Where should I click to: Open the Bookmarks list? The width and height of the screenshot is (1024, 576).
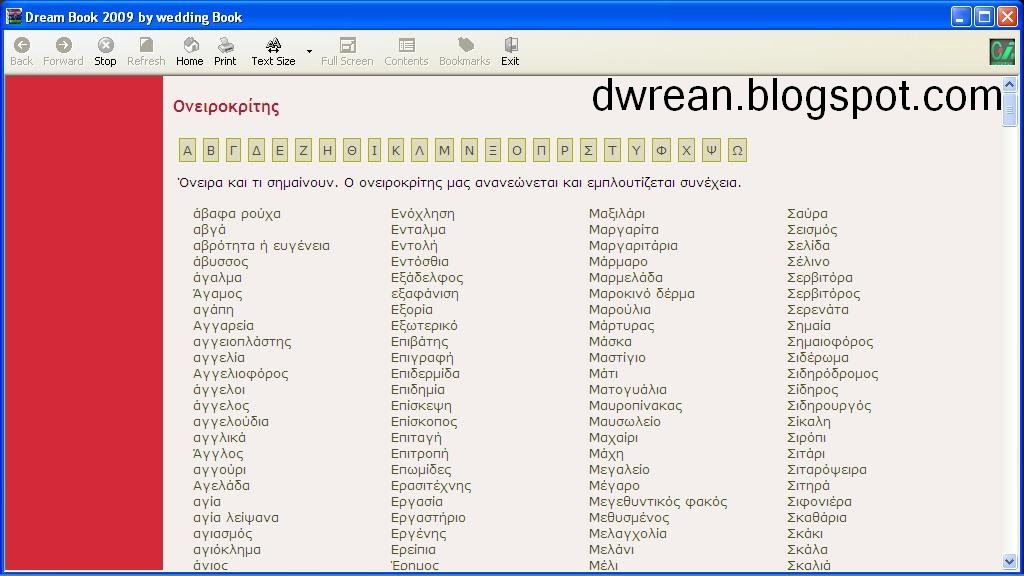click(x=464, y=47)
